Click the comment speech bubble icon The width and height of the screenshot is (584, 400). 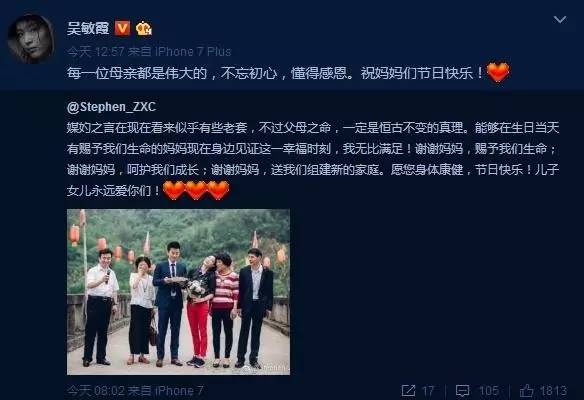(x=463, y=390)
